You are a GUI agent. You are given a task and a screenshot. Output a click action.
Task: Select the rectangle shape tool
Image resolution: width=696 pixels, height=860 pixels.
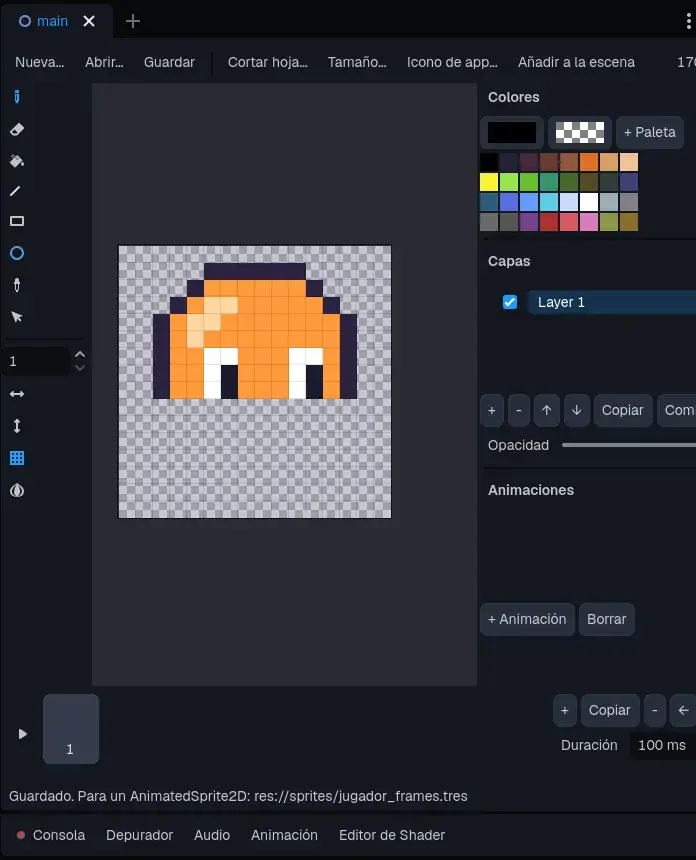coord(17,221)
